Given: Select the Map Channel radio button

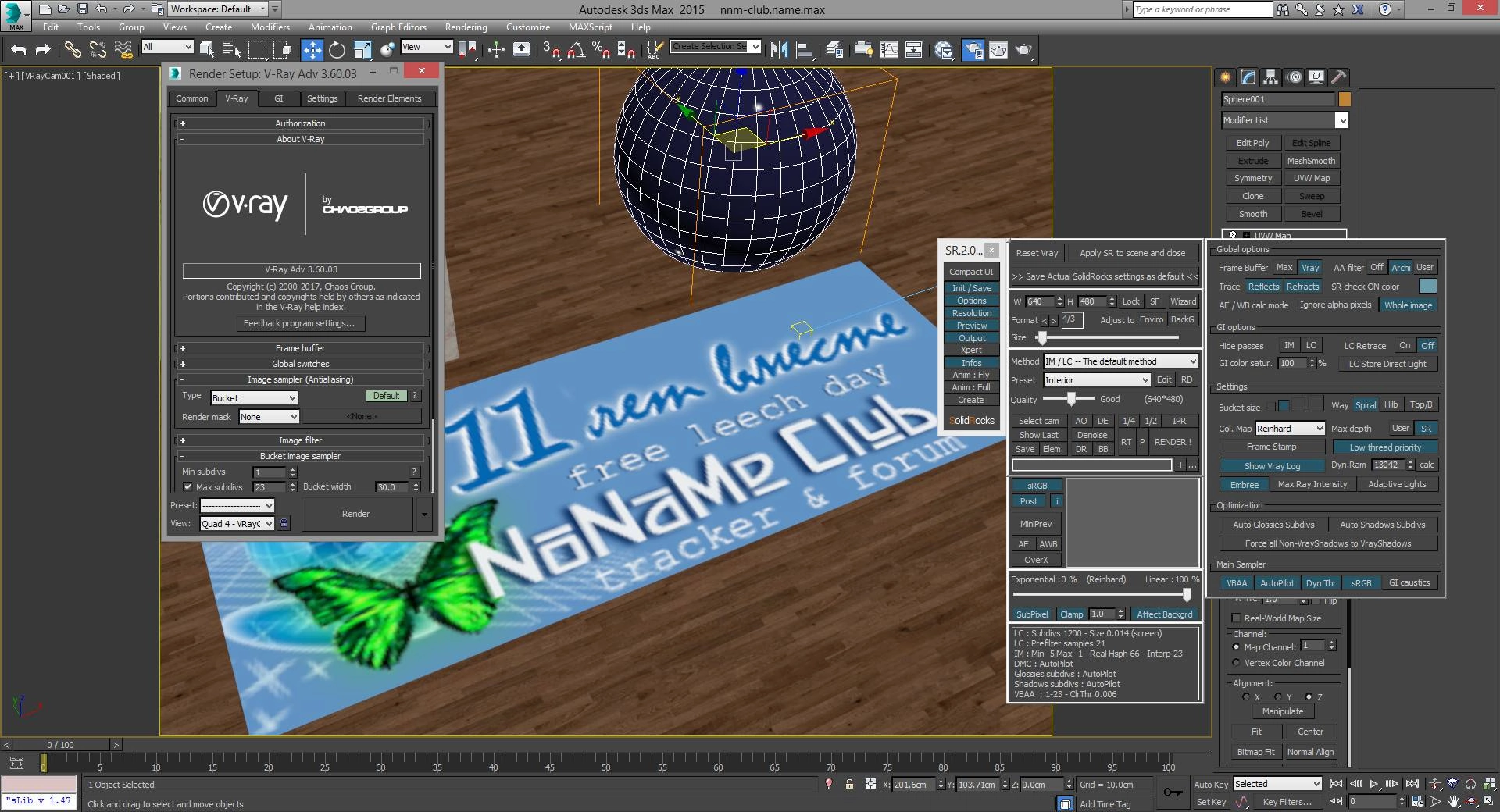Looking at the screenshot, I should pos(1236,647).
